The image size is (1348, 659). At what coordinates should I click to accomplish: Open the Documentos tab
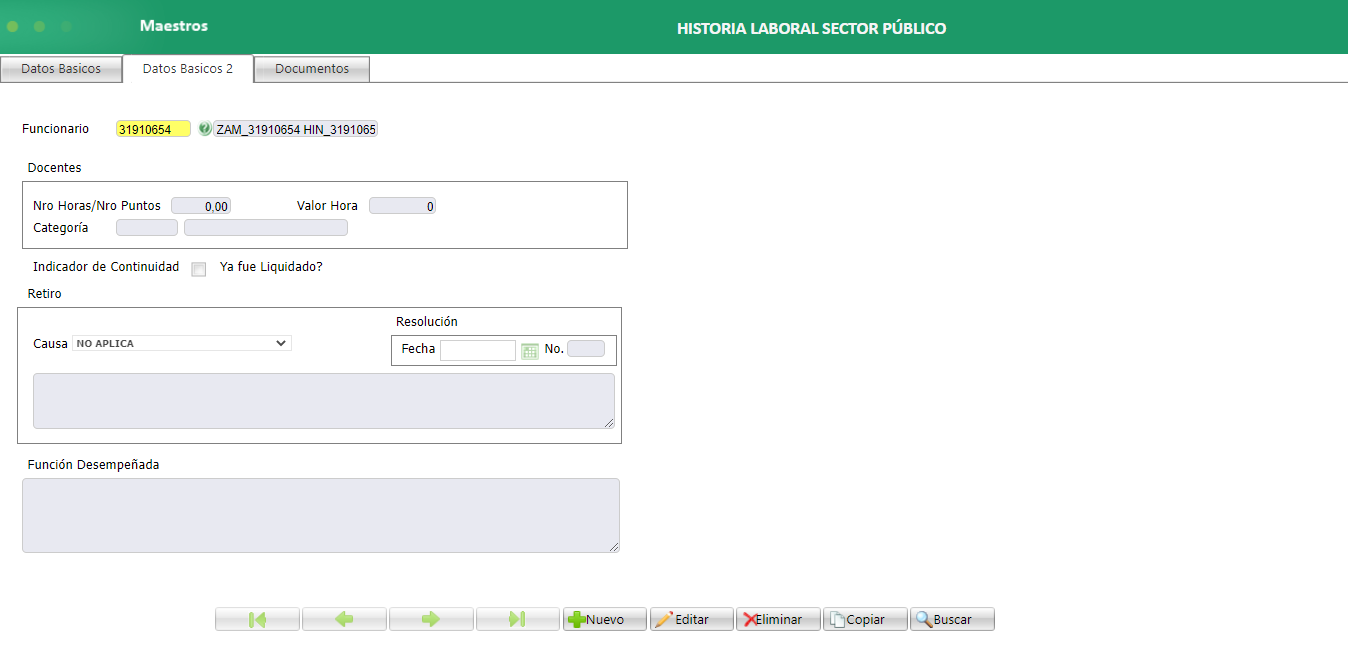pyautogui.click(x=312, y=69)
